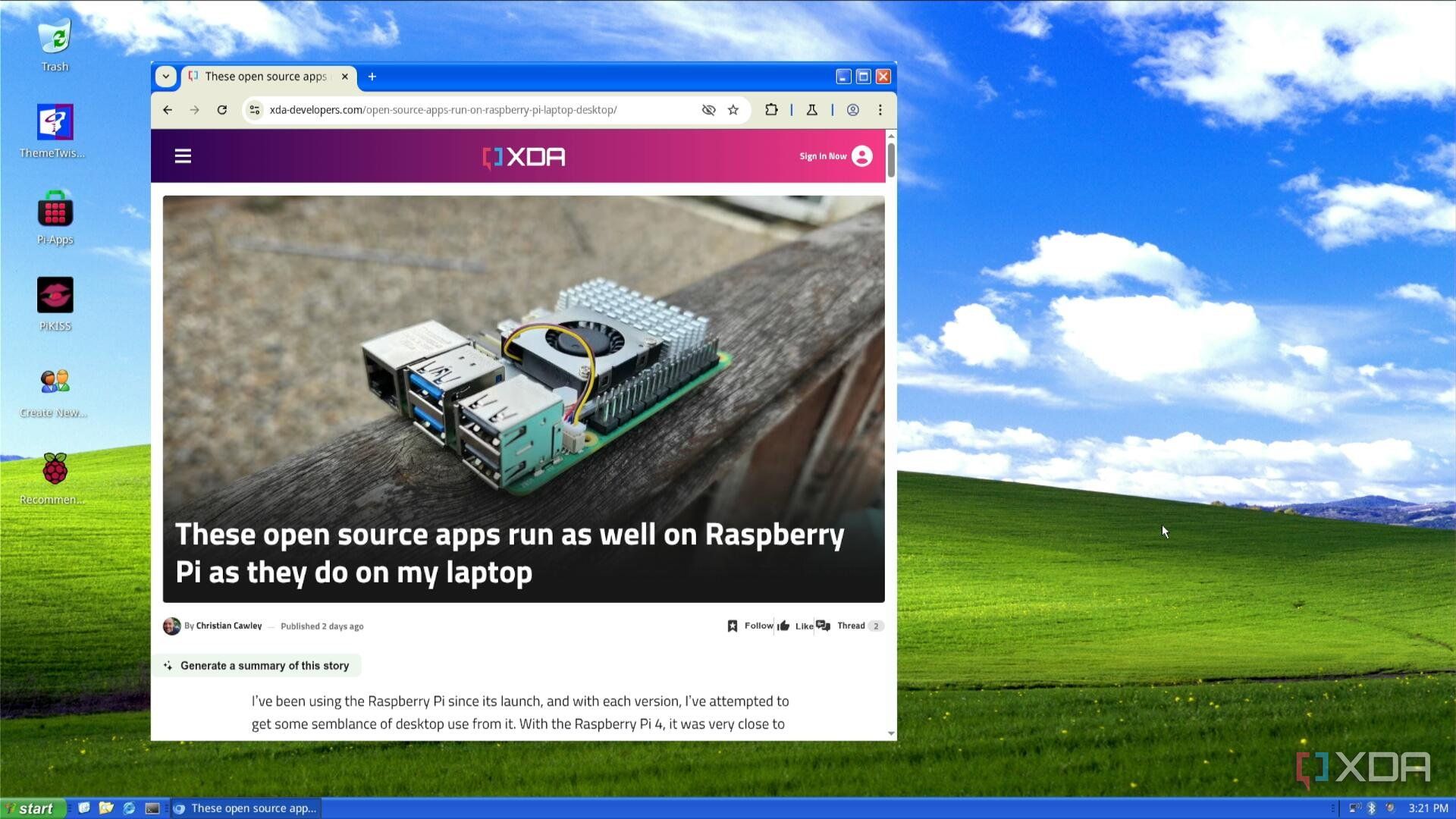
Task: Launch PiKISS from the desktop
Action: click(55, 304)
